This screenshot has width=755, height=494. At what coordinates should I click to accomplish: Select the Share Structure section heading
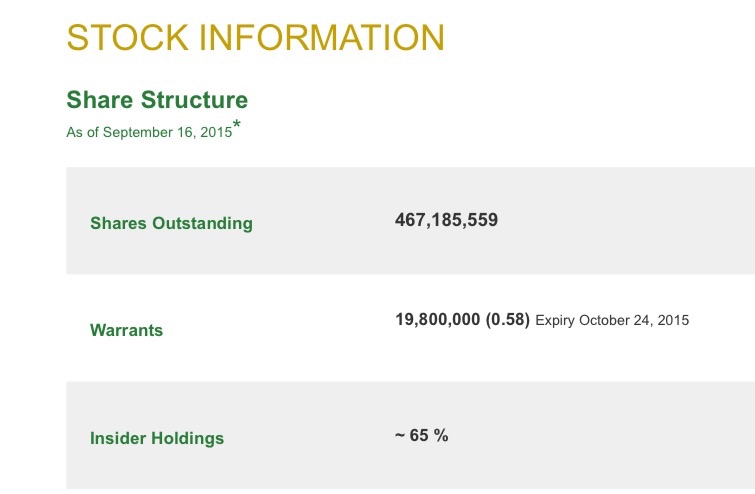(x=157, y=100)
